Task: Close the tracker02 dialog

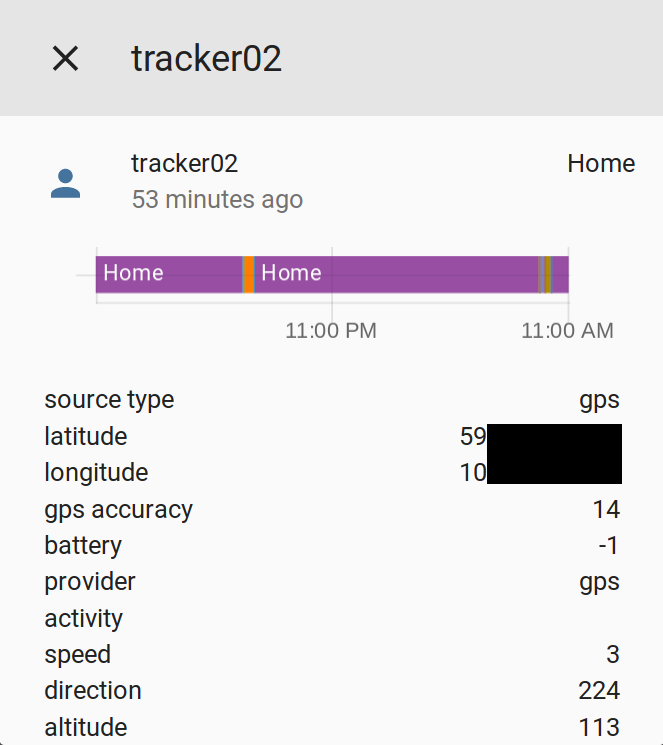Action: click(x=65, y=59)
